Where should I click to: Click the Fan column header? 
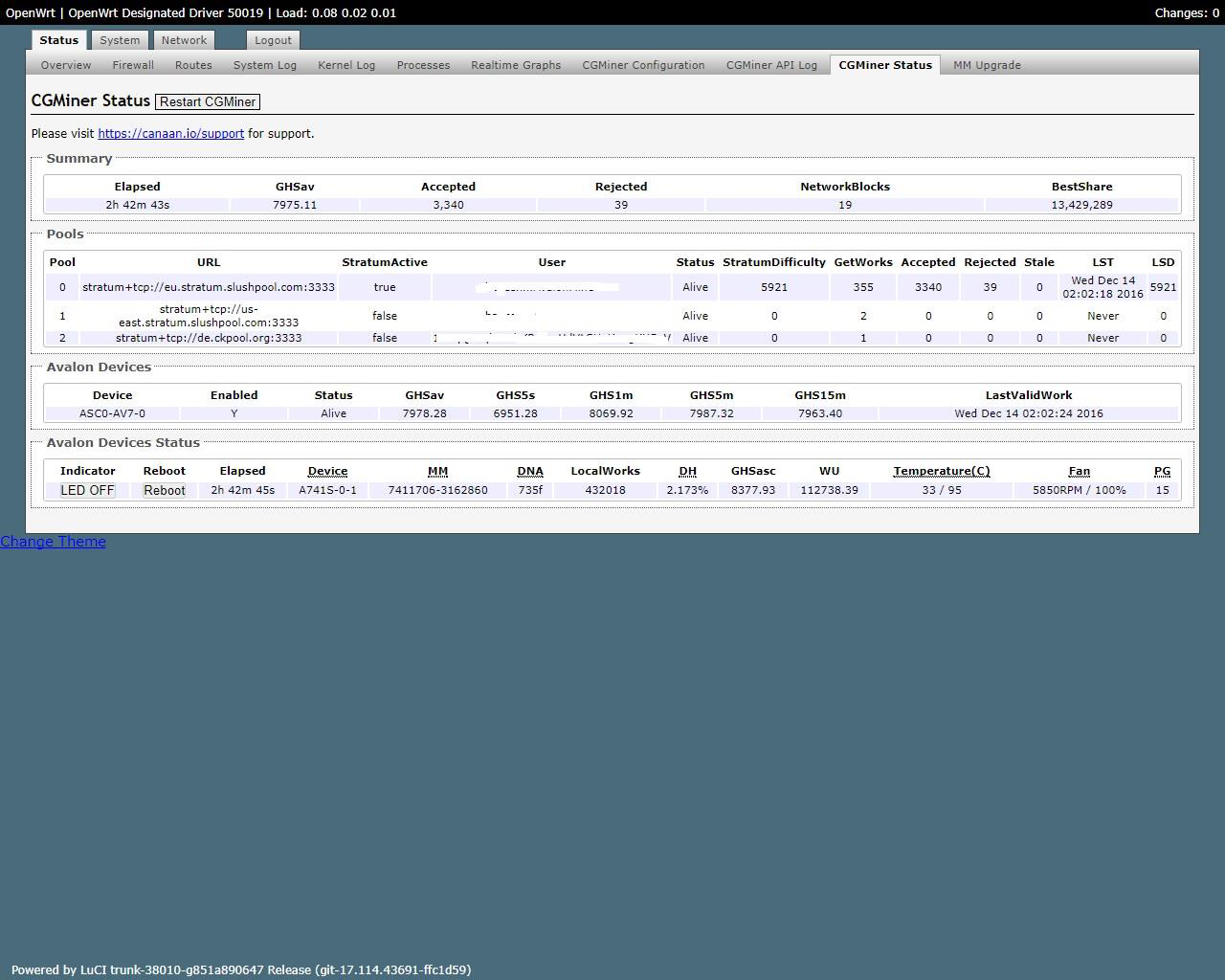tap(1079, 471)
